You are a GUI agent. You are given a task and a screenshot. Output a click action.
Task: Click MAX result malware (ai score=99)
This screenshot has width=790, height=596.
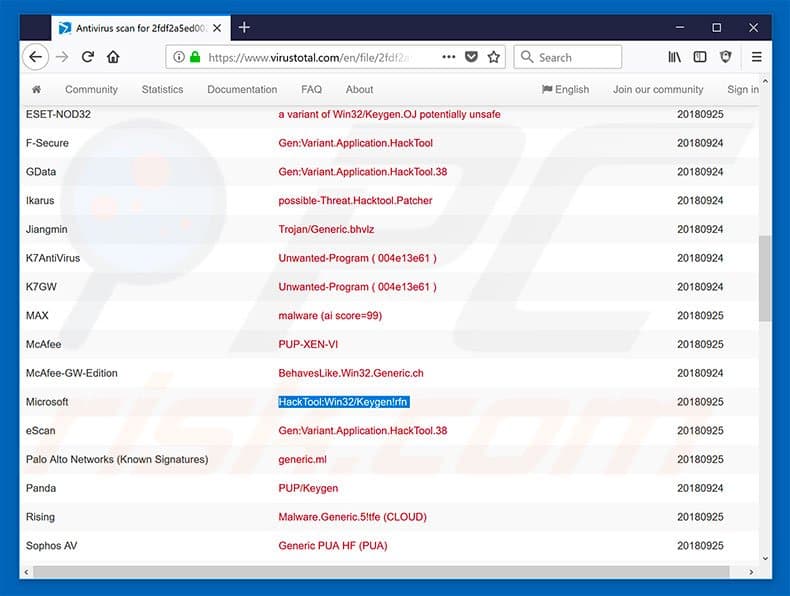click(330, 315)
